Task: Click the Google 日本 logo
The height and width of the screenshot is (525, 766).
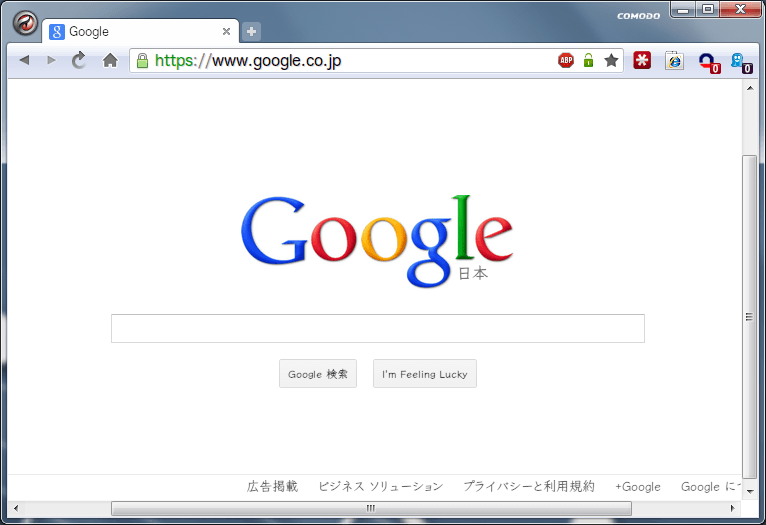Action: (377, 241)
